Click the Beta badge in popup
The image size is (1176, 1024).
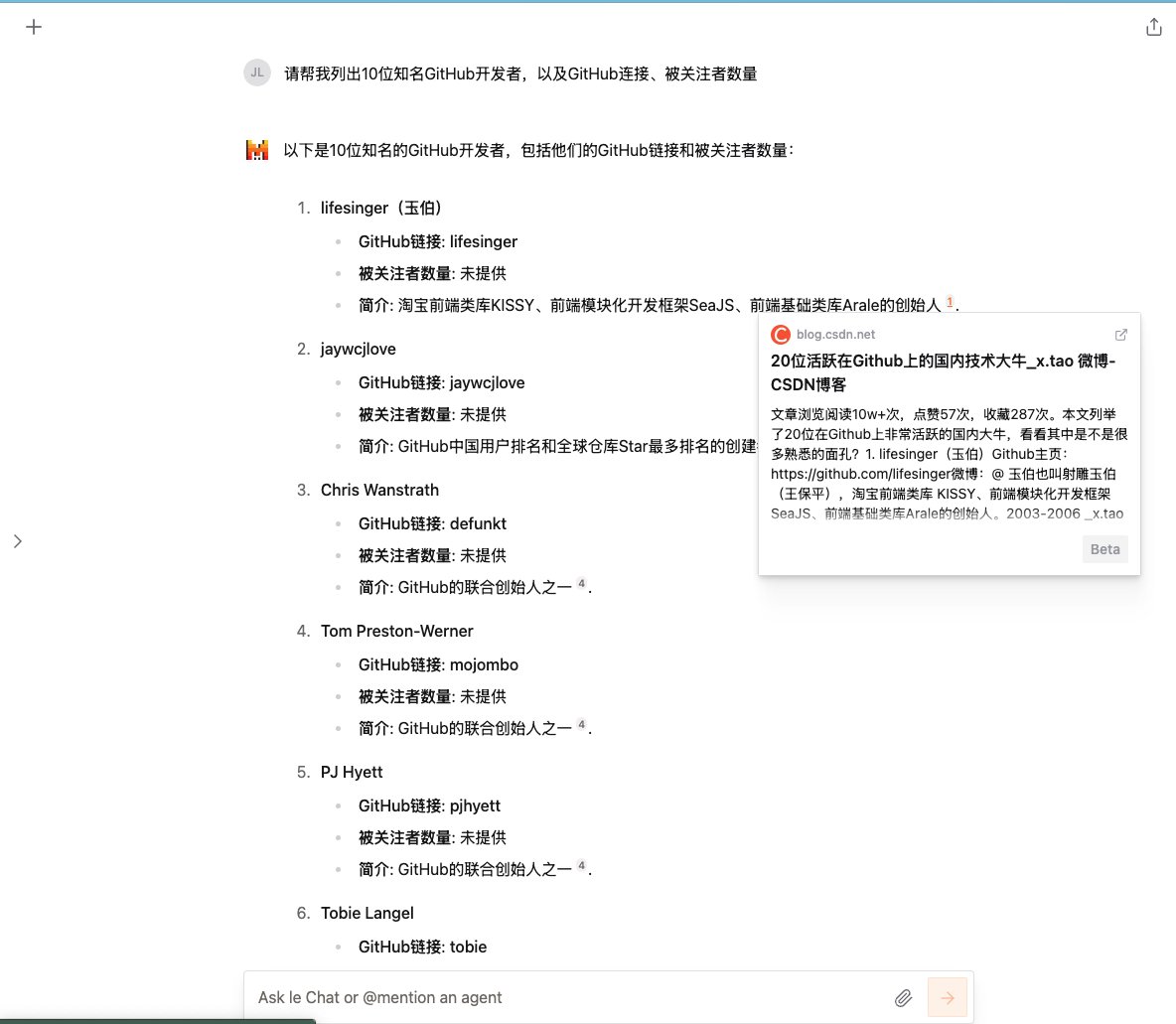pyautogui.click(x=1104, y=549)
